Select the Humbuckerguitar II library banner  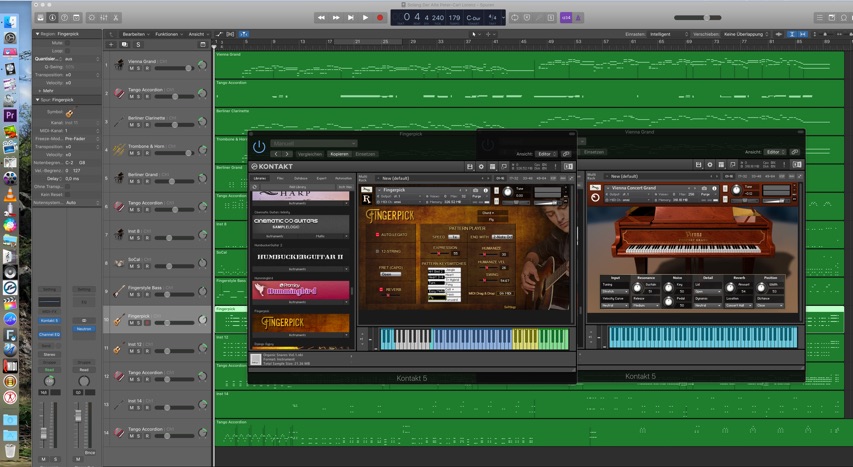click(301, 256)
